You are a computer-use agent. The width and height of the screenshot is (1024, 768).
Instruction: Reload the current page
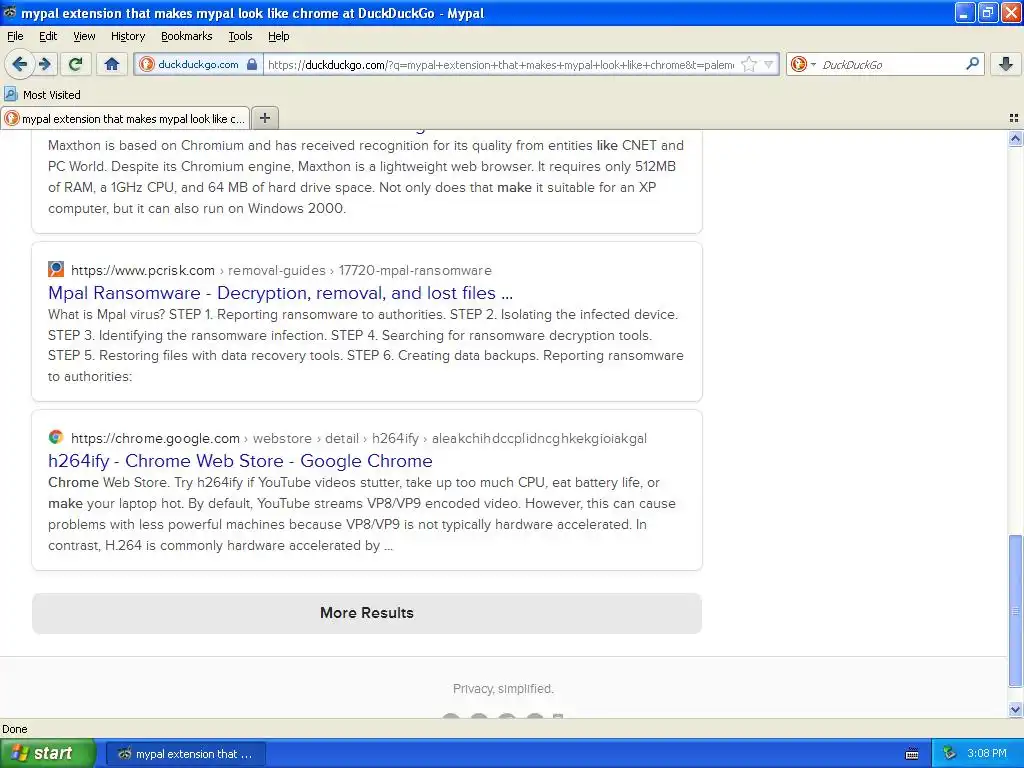pyautogui.click(x=76, y=64)
